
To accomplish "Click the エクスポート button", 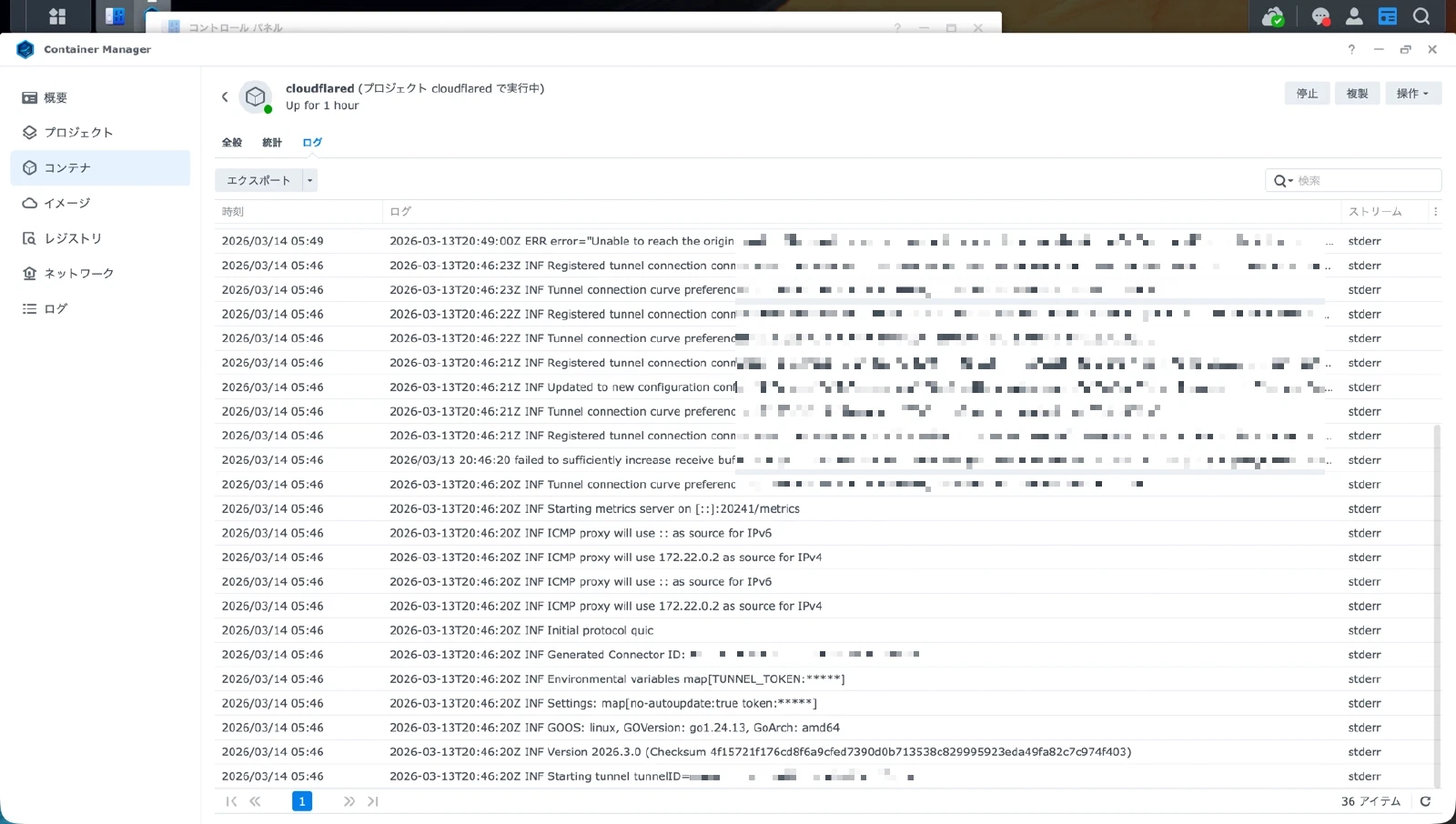I will coord(258,180).
